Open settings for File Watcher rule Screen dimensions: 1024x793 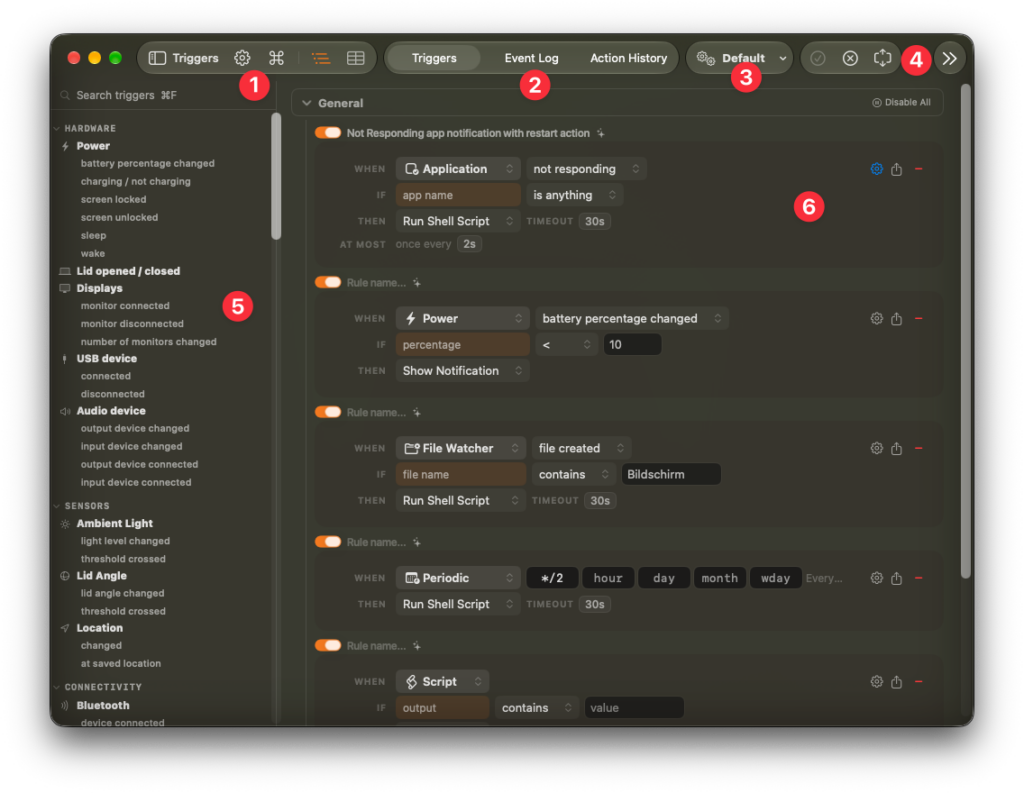[x=876, y=449]
